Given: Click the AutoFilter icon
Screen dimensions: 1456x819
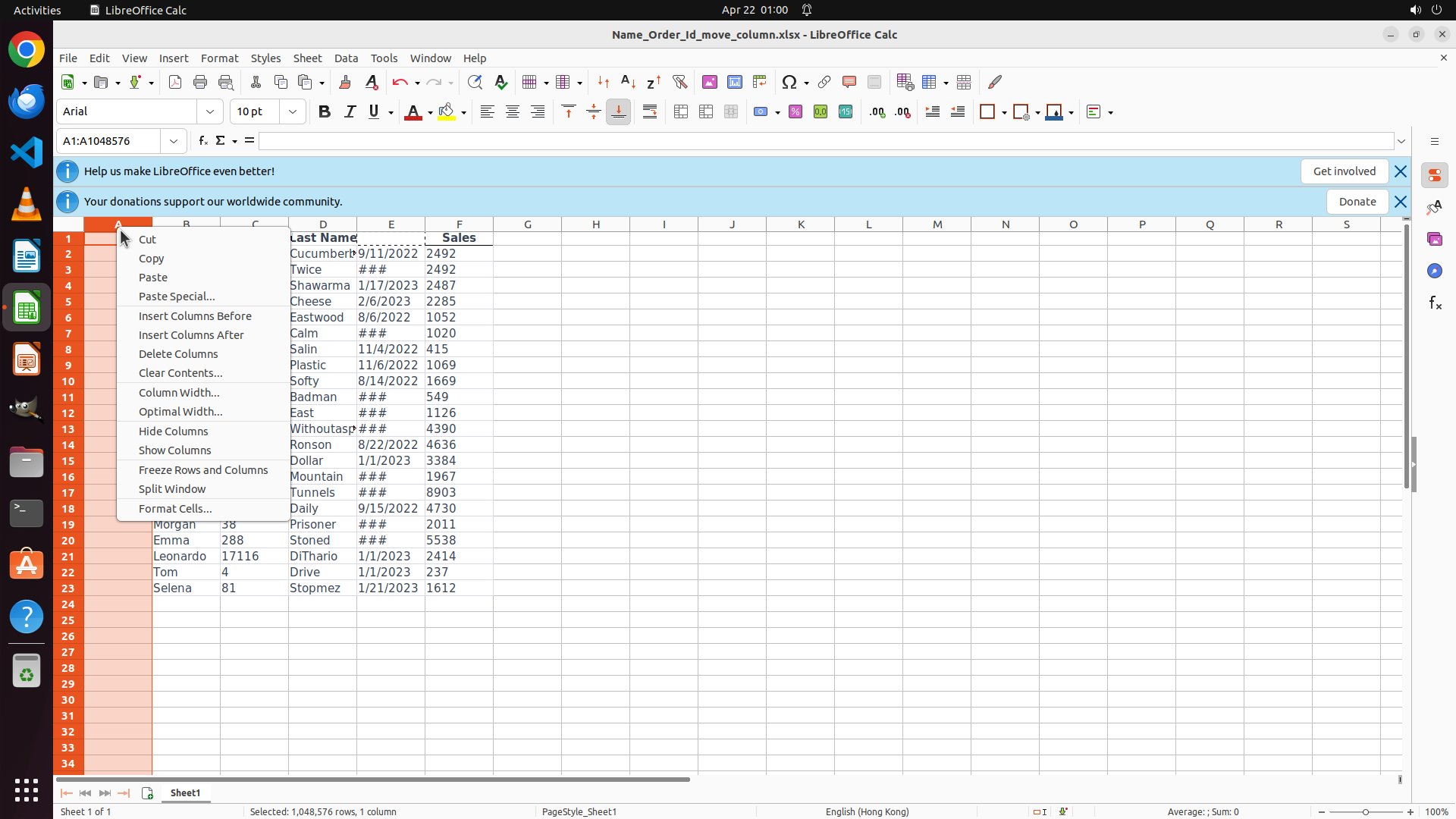Looking at the screenshot, I should [679, 82].
